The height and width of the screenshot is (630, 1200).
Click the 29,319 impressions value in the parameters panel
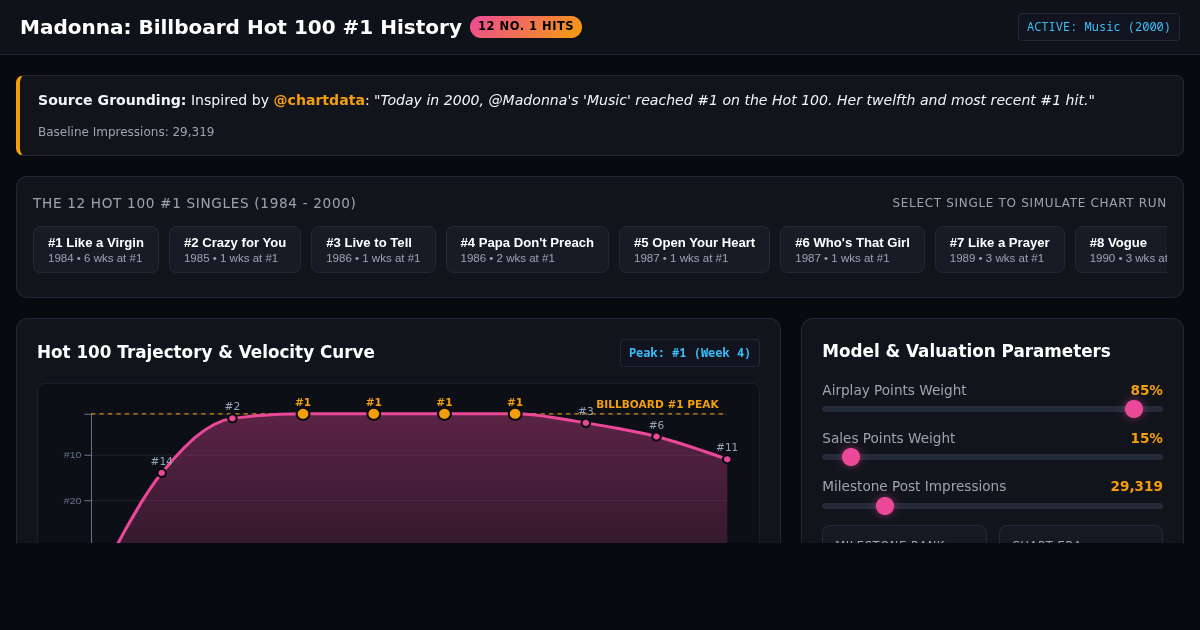(1136, 486)
